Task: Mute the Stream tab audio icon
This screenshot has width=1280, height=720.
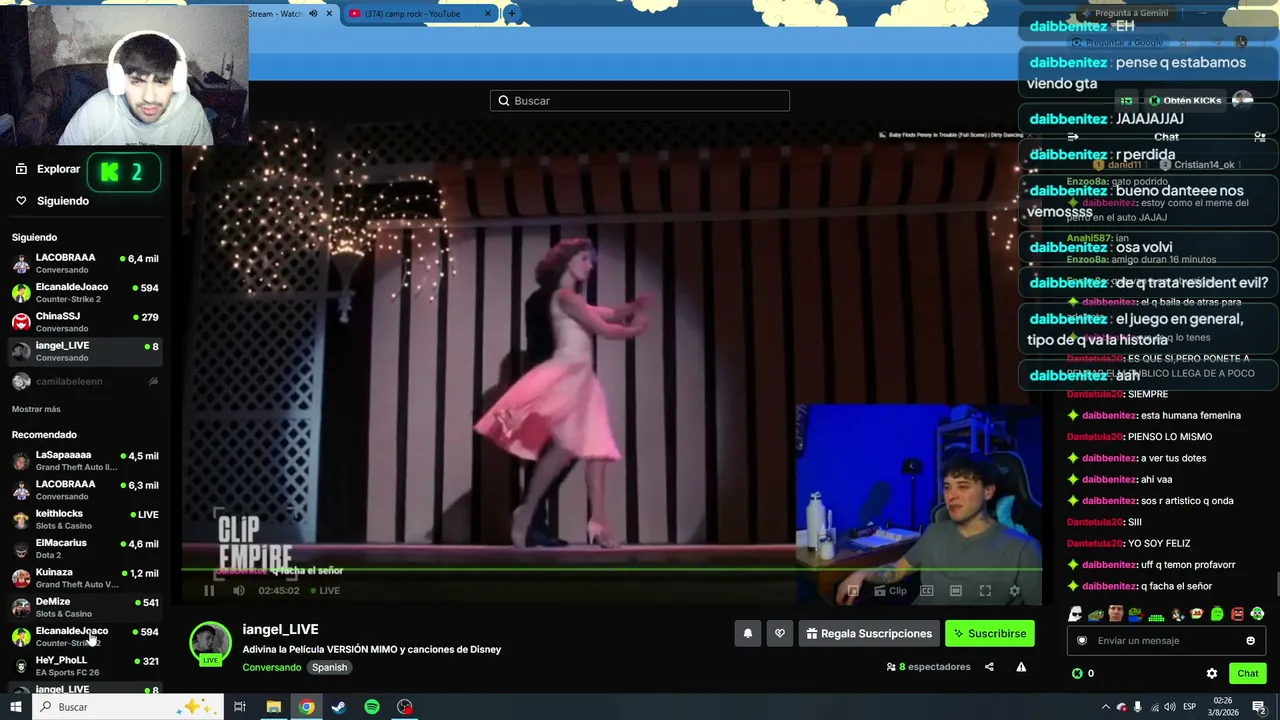Action: [x=313, y=13]
